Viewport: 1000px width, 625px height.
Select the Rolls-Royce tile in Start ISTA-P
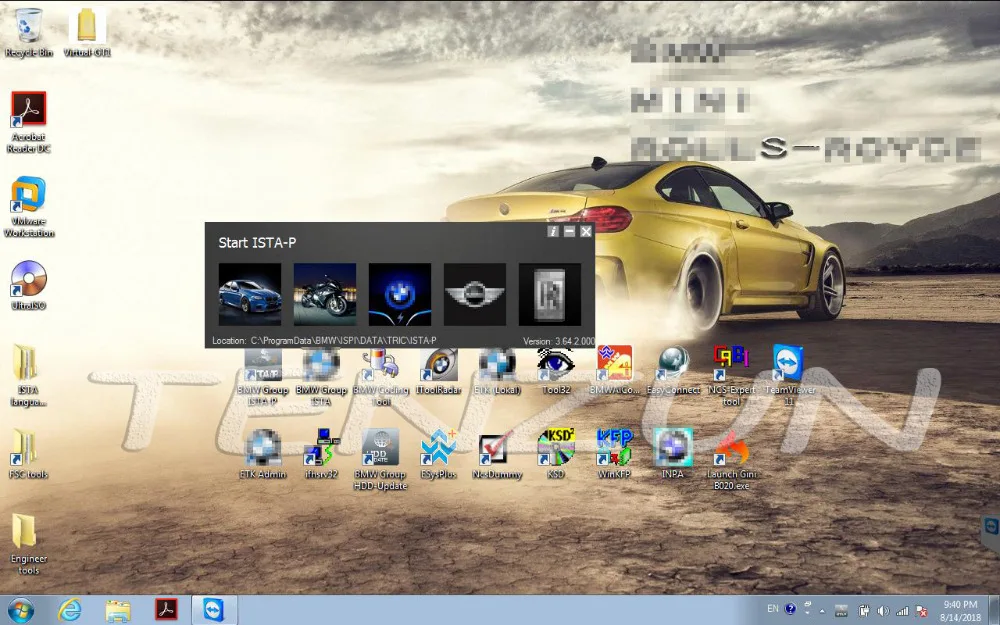coord(550,294)
